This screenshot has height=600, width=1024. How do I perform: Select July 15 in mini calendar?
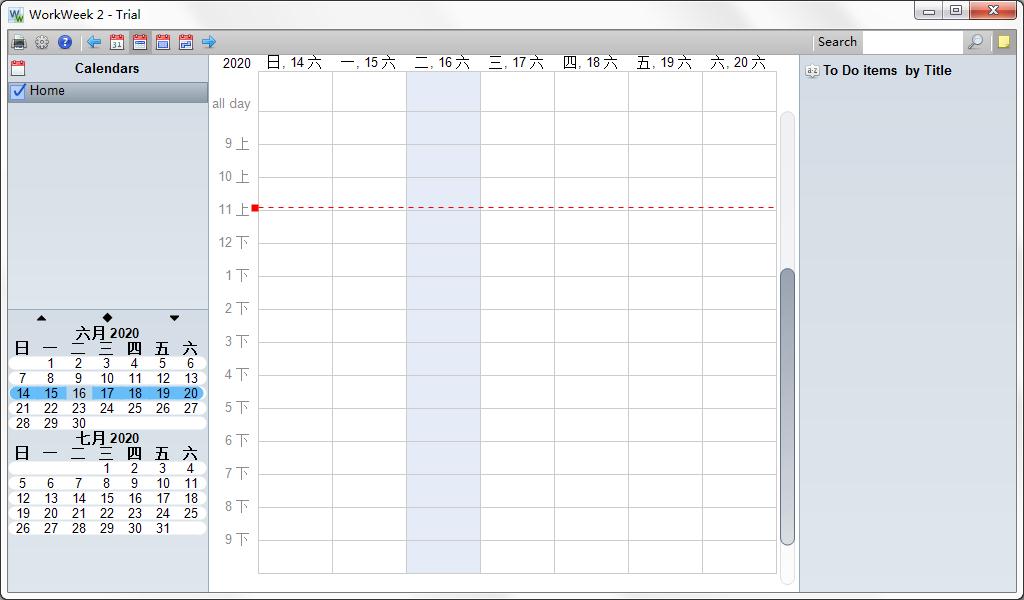tap(107, 498)
